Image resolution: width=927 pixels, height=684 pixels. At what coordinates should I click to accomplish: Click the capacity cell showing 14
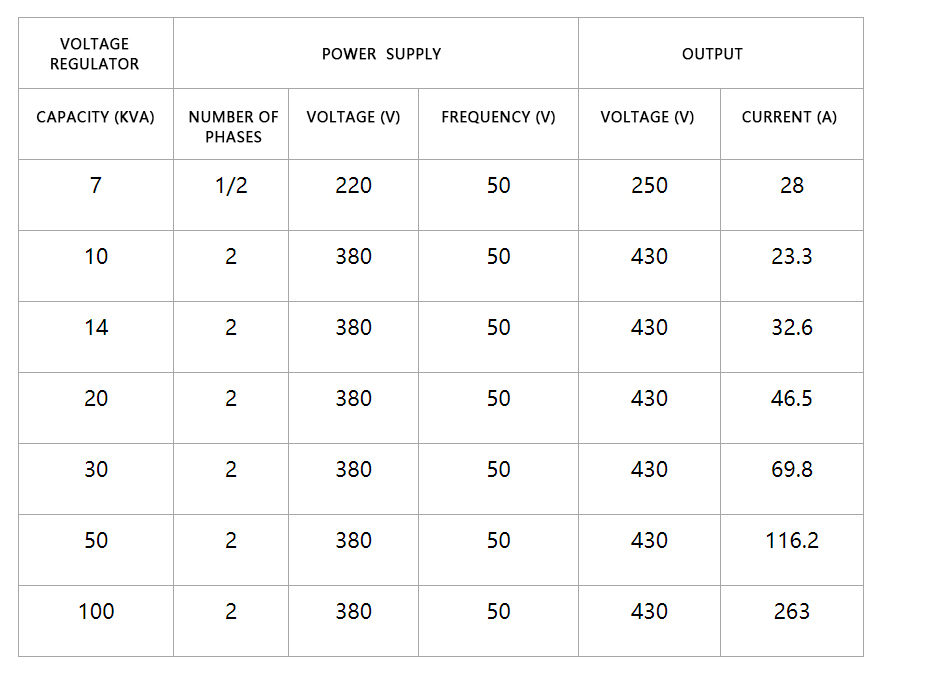tap(96, 337)
